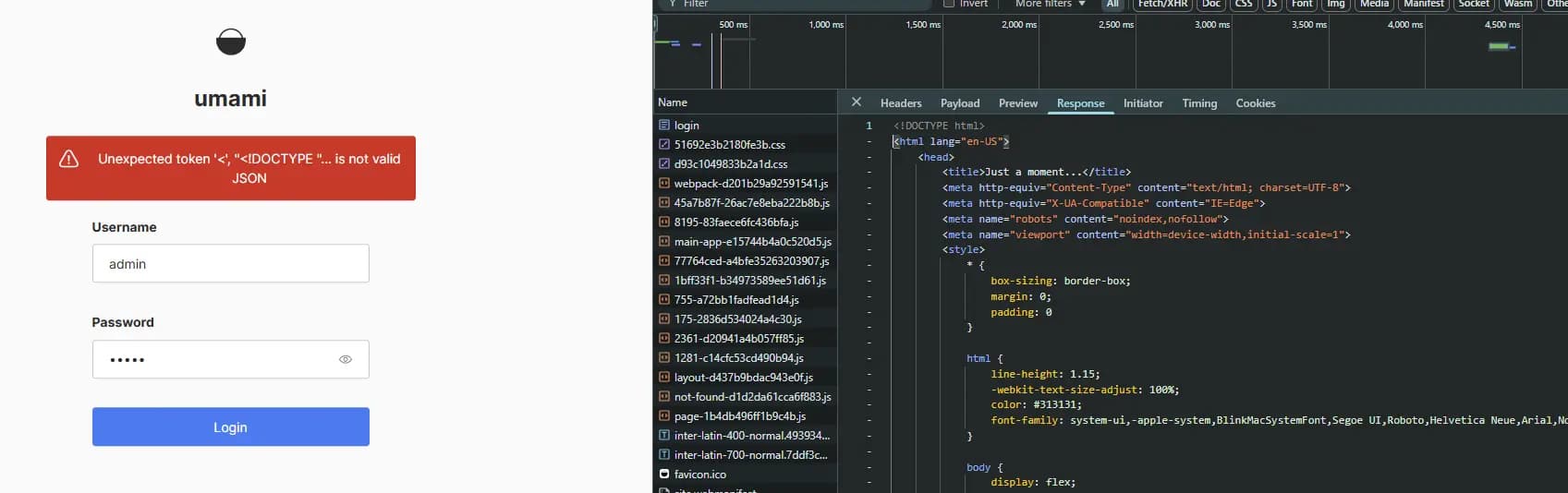Select 175-2836d534024a4c30.js request
Screen dimensions: 1568x493
click(745, 319)
